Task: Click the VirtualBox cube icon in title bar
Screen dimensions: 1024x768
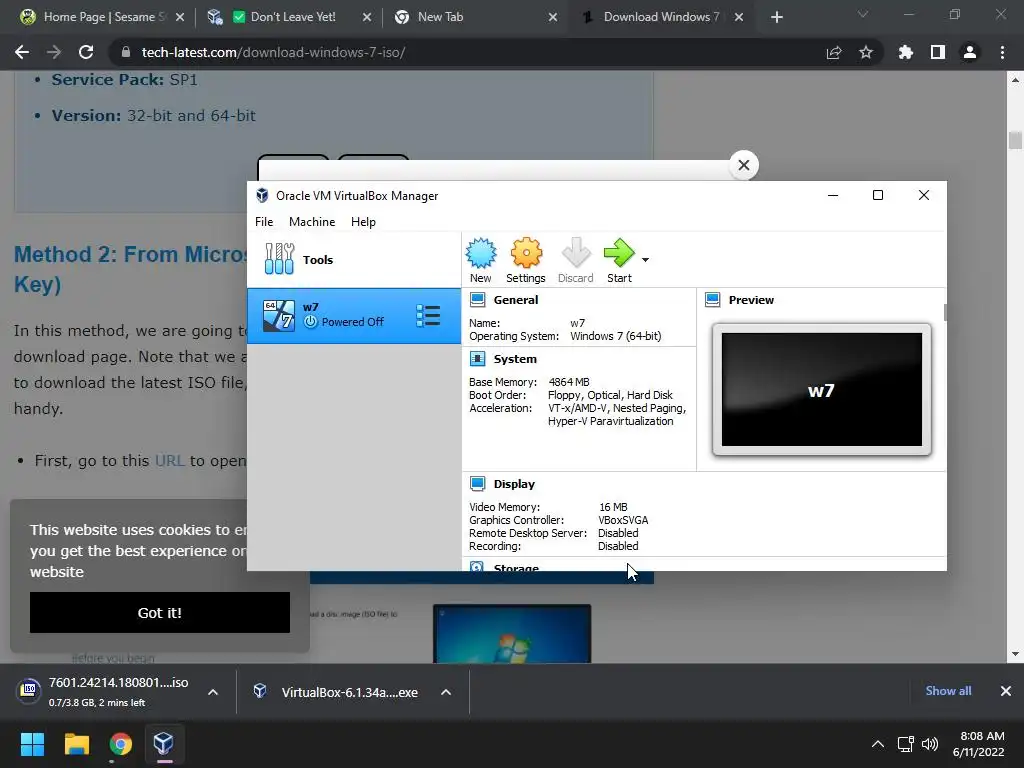Action: [262, 195]
